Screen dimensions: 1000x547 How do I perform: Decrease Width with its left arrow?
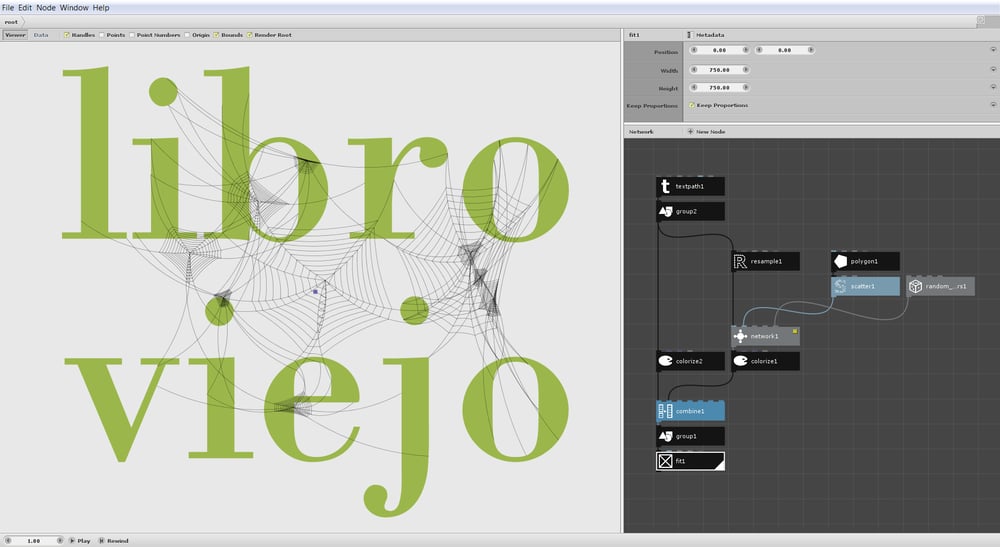[x=694, y=69]
